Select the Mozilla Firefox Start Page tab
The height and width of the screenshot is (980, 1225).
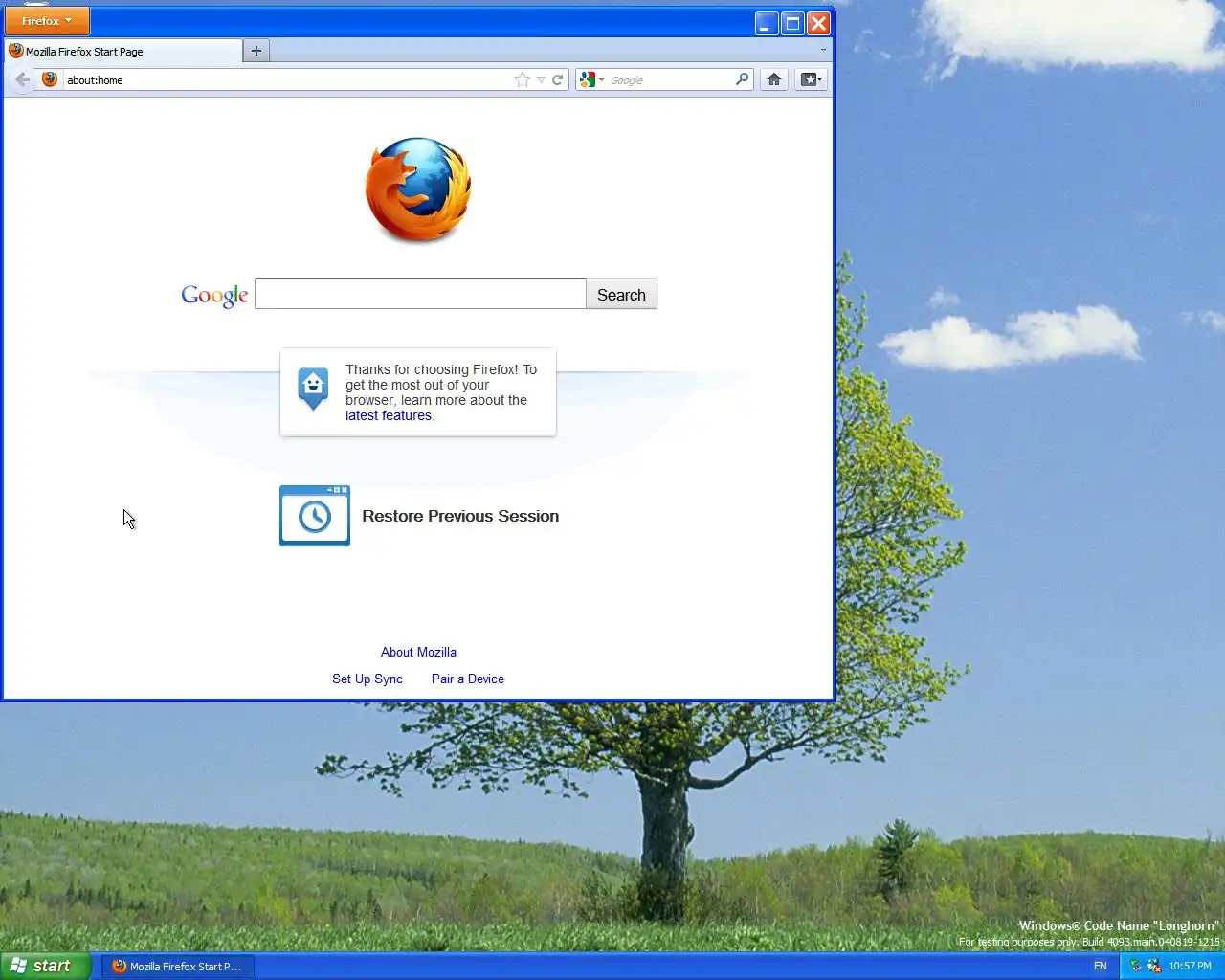tap(123, 52)
